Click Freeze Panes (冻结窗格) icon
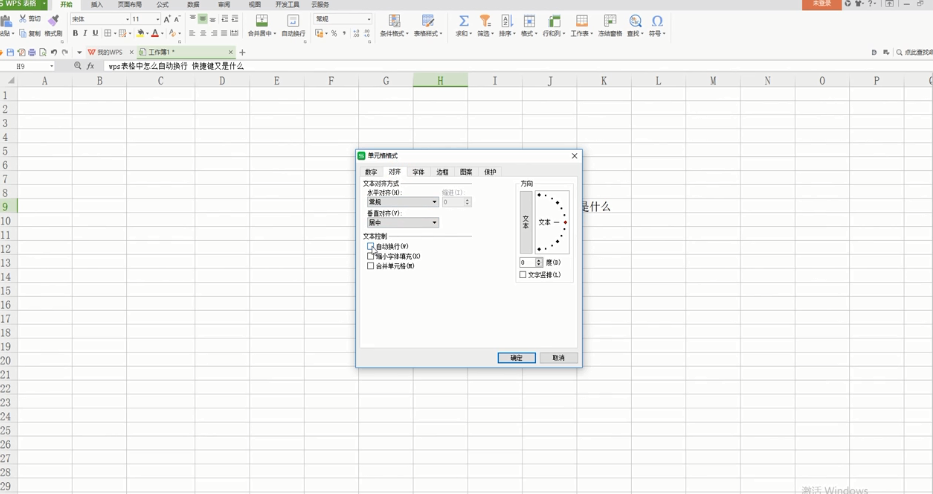The height and width of the screenshot is (494, 933). (609, 21)
